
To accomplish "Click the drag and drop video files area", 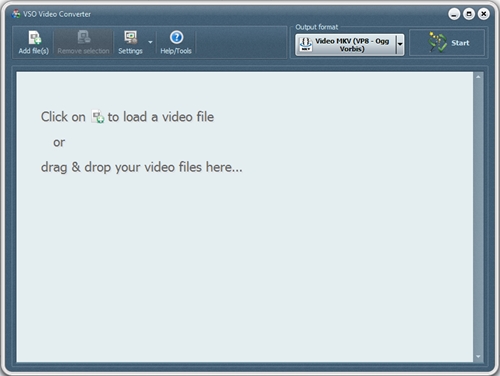I will [x=245, y=217].
